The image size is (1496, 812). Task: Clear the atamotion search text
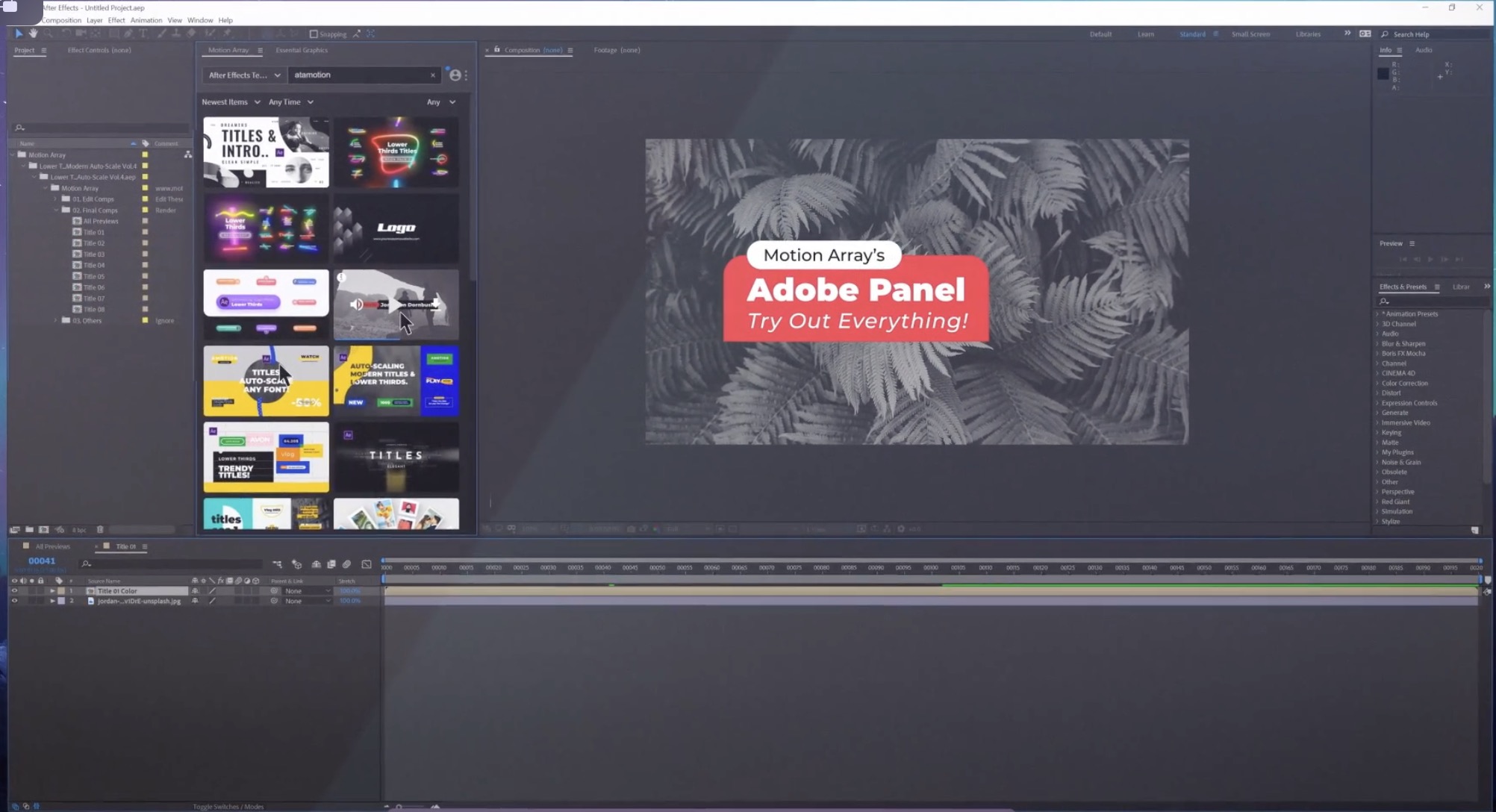click(x=432, y=75)
